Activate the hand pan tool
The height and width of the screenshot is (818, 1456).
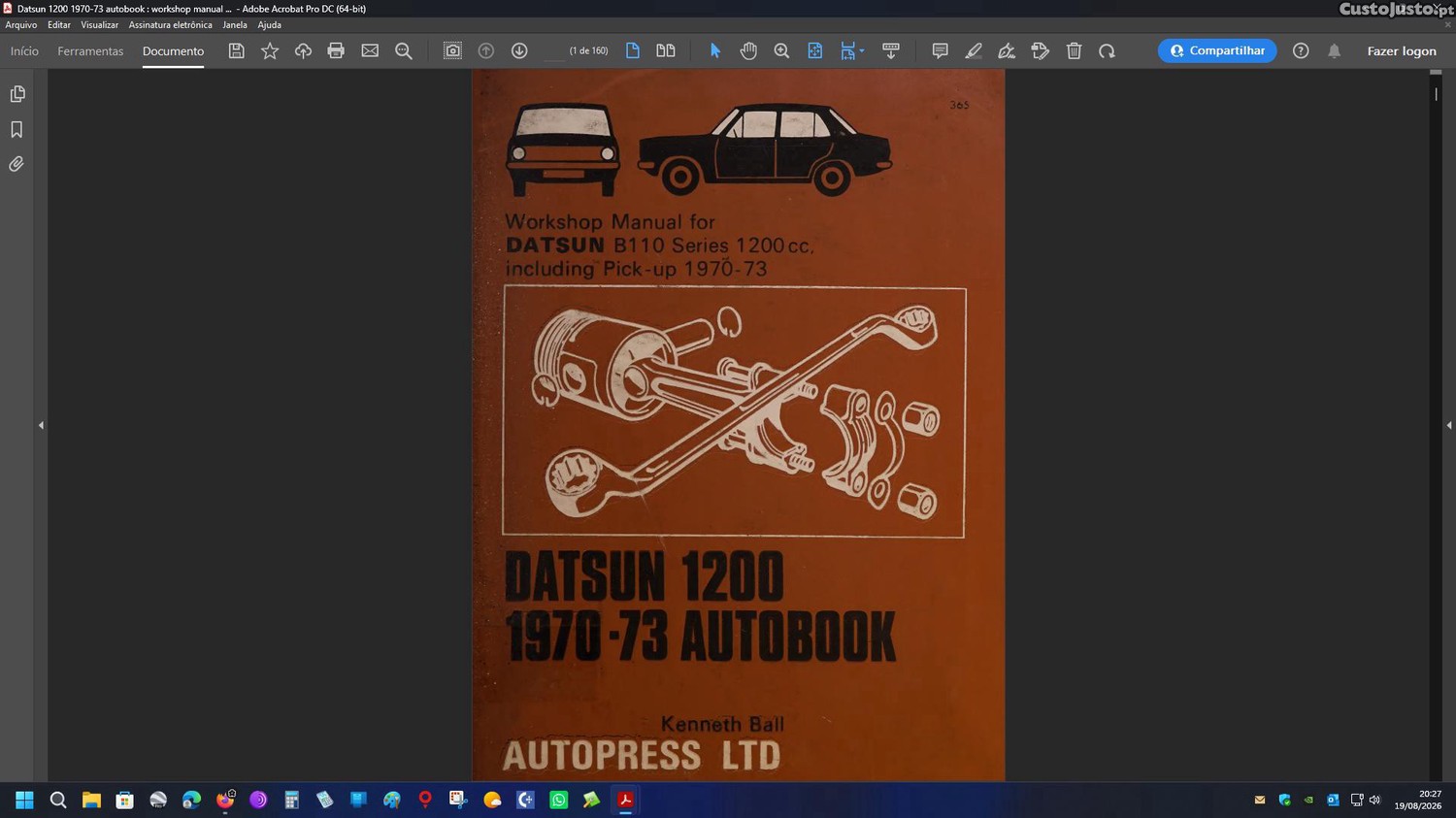pyautogui.click(x=748, y=50)
